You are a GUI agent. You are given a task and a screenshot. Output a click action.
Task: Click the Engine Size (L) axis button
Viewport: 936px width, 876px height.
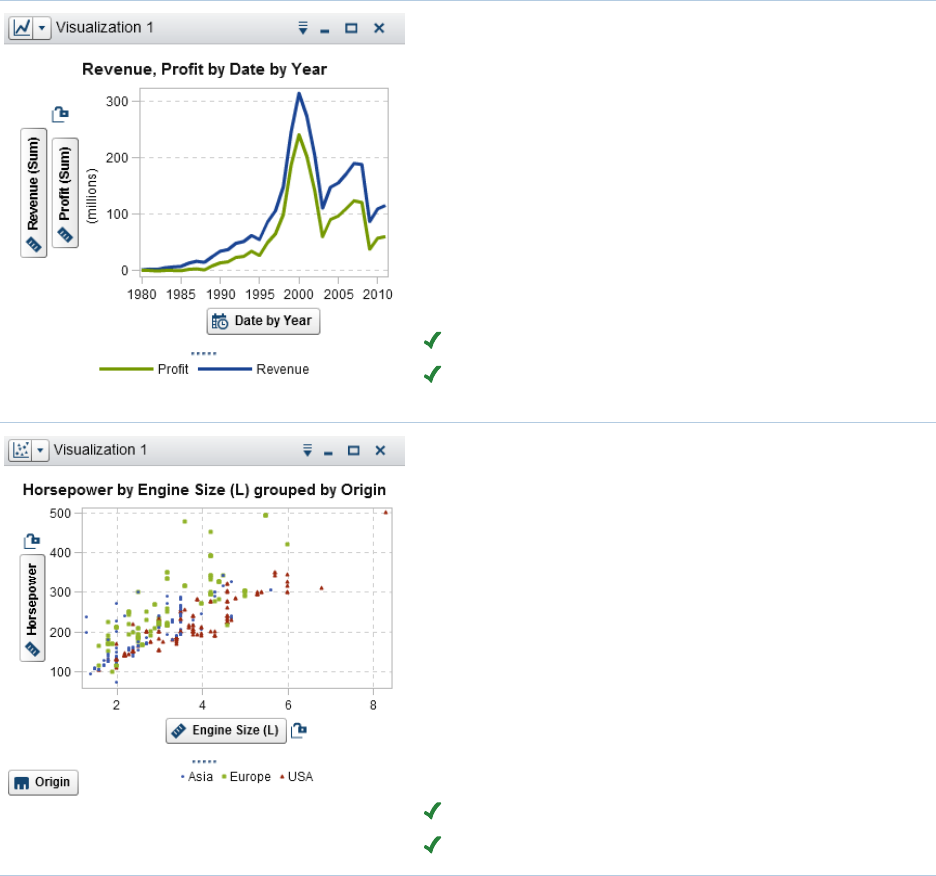(226, 731)
